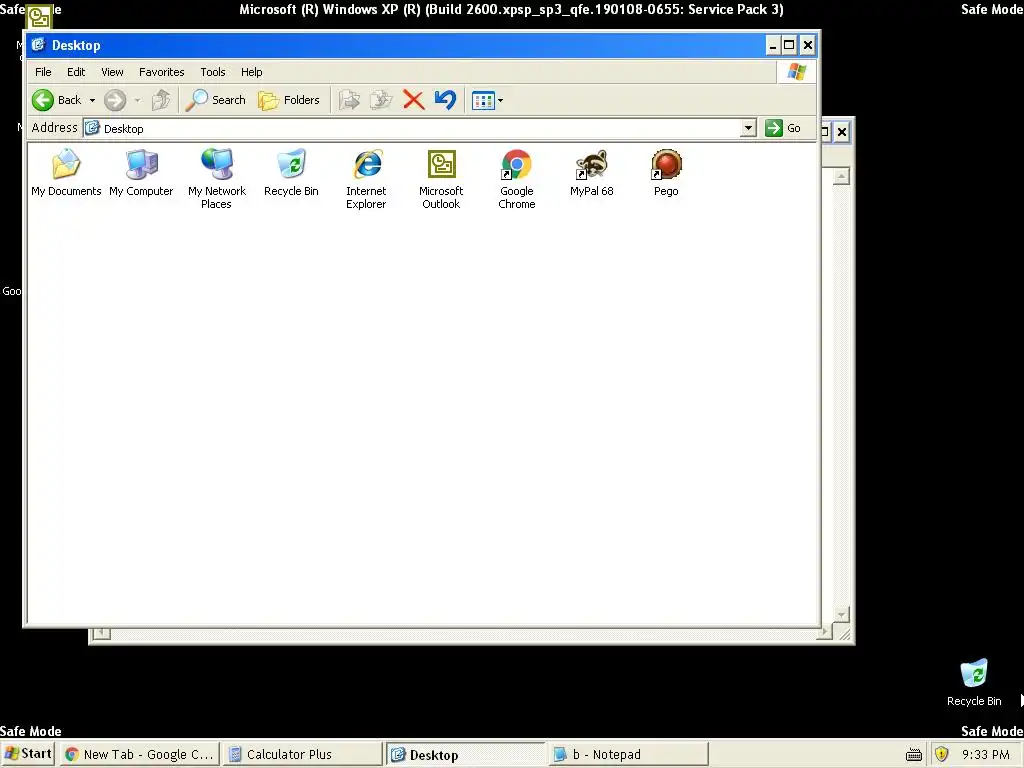
Task: Click the right scroll arrow of the background window
Action: [x=826, y=632]
